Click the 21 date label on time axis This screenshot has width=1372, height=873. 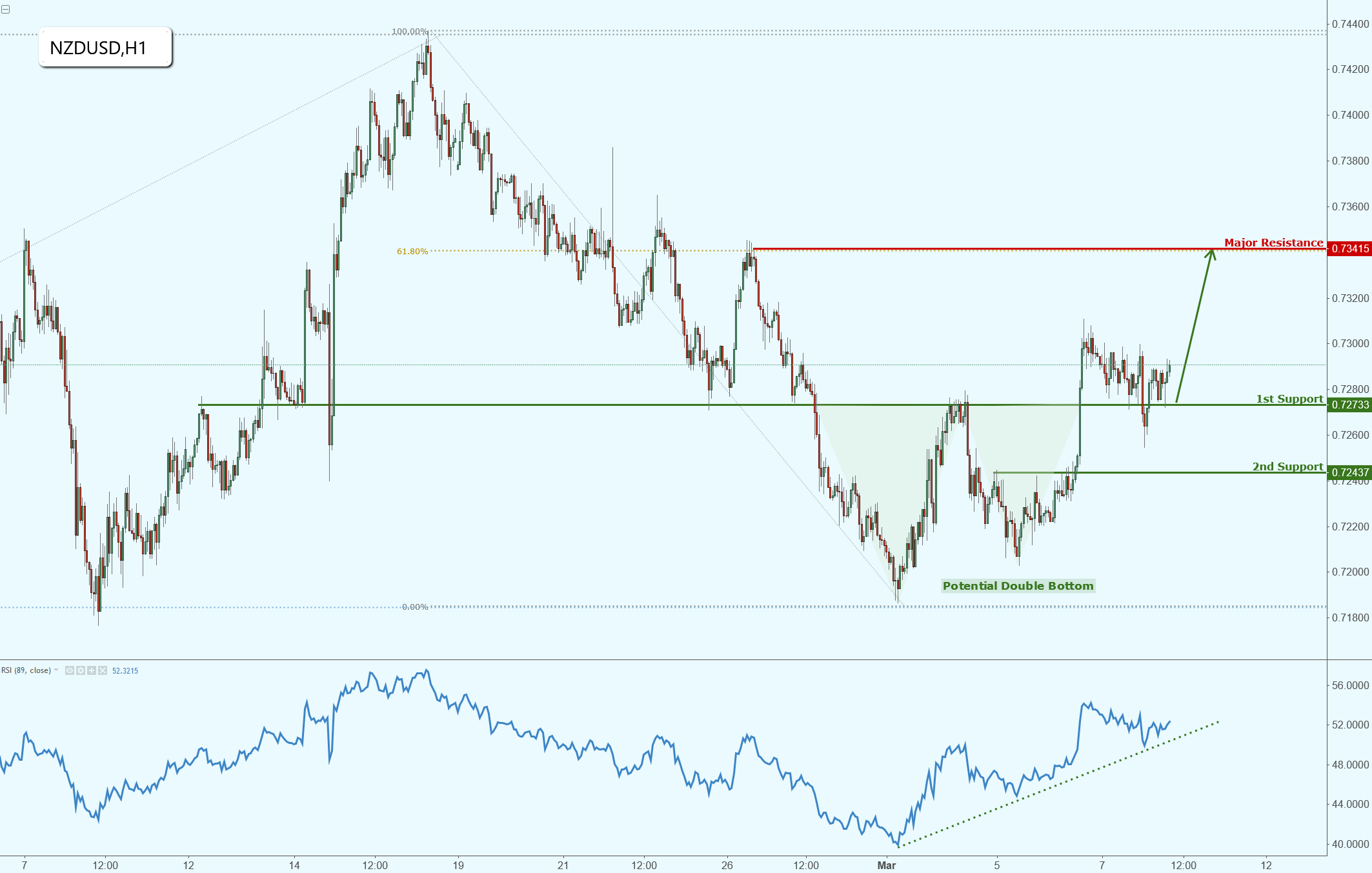pyautogui.click(x=563, y=865)
